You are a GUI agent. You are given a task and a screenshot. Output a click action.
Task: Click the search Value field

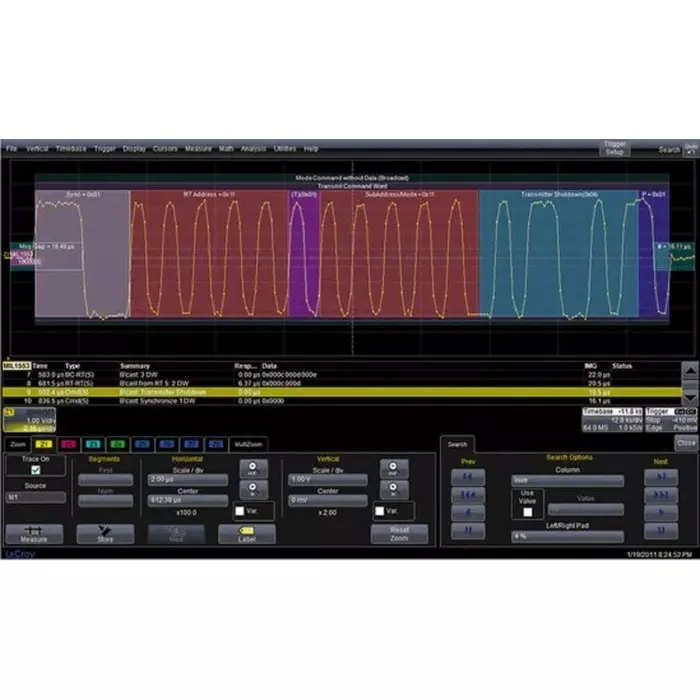pos(586,509)
